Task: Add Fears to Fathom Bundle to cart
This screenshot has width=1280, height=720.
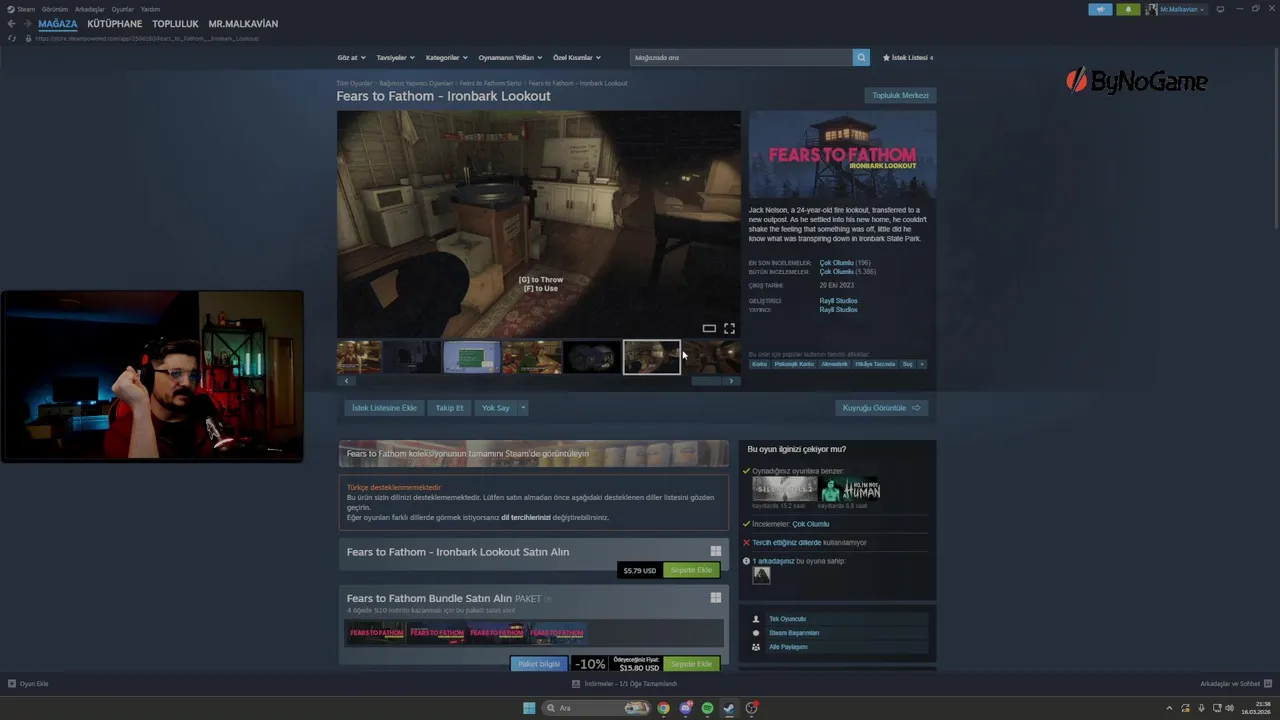Action: point(691,664)
